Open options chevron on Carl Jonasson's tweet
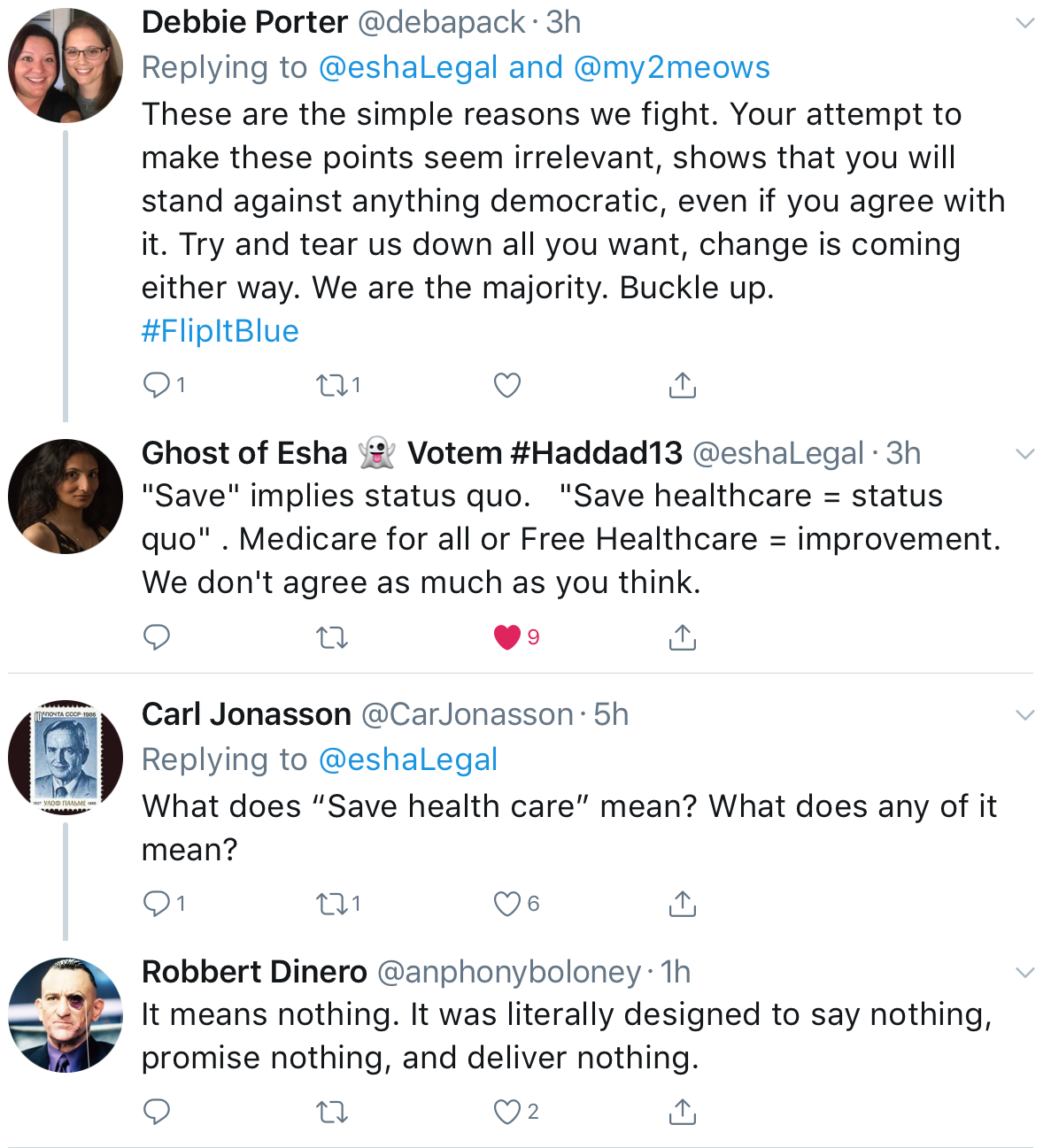 click(1024, 715)
